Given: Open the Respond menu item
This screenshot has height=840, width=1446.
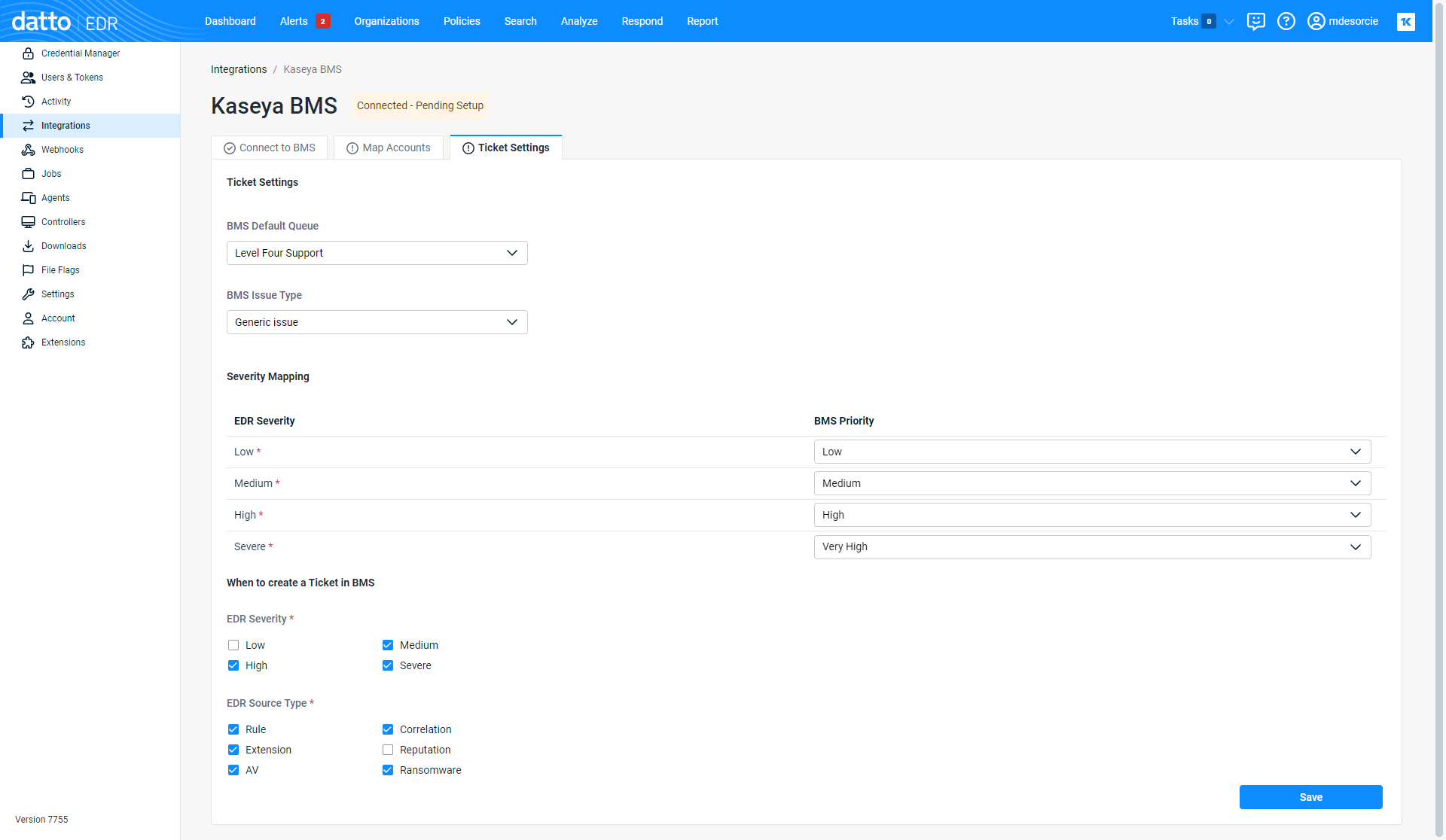Looking at the screenshot, I should point(642,21).
